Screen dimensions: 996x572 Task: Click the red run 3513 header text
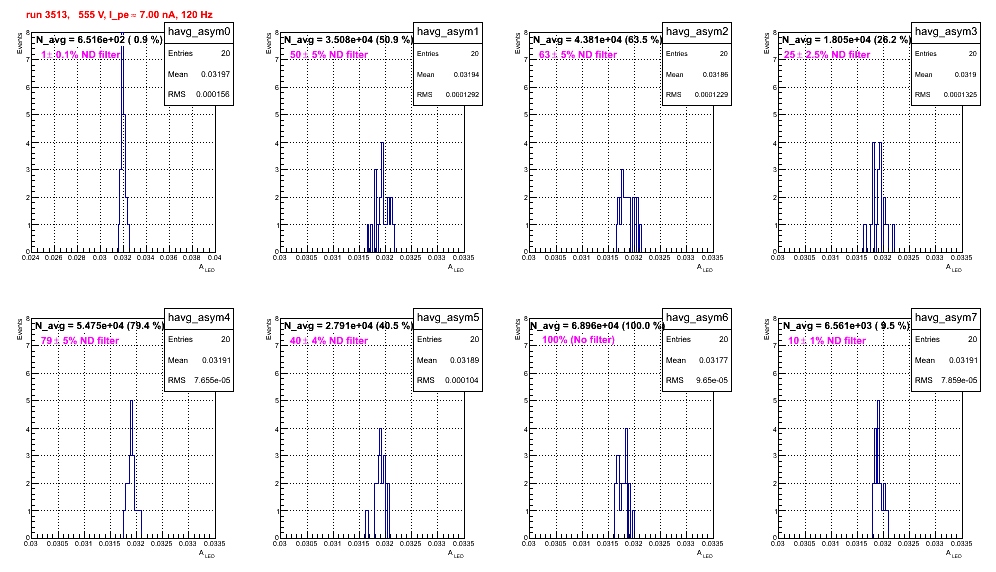point(119,15)
